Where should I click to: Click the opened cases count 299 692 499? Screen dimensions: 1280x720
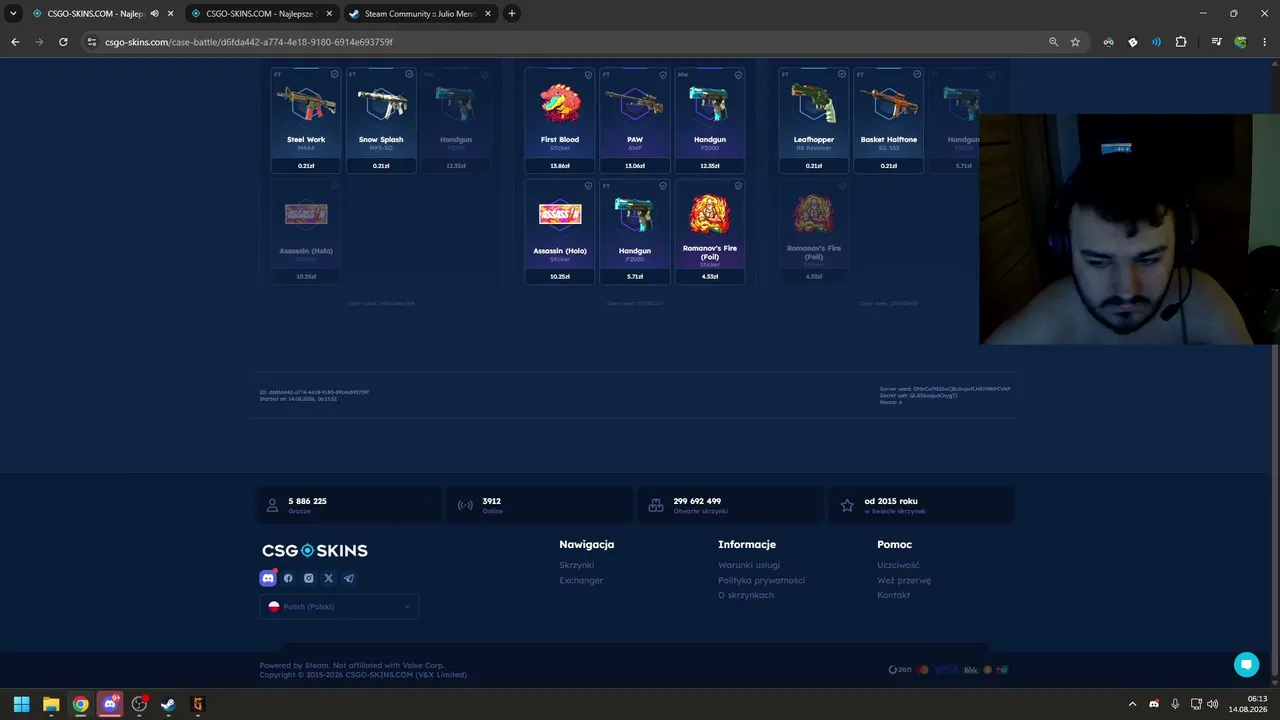(697, 501)
